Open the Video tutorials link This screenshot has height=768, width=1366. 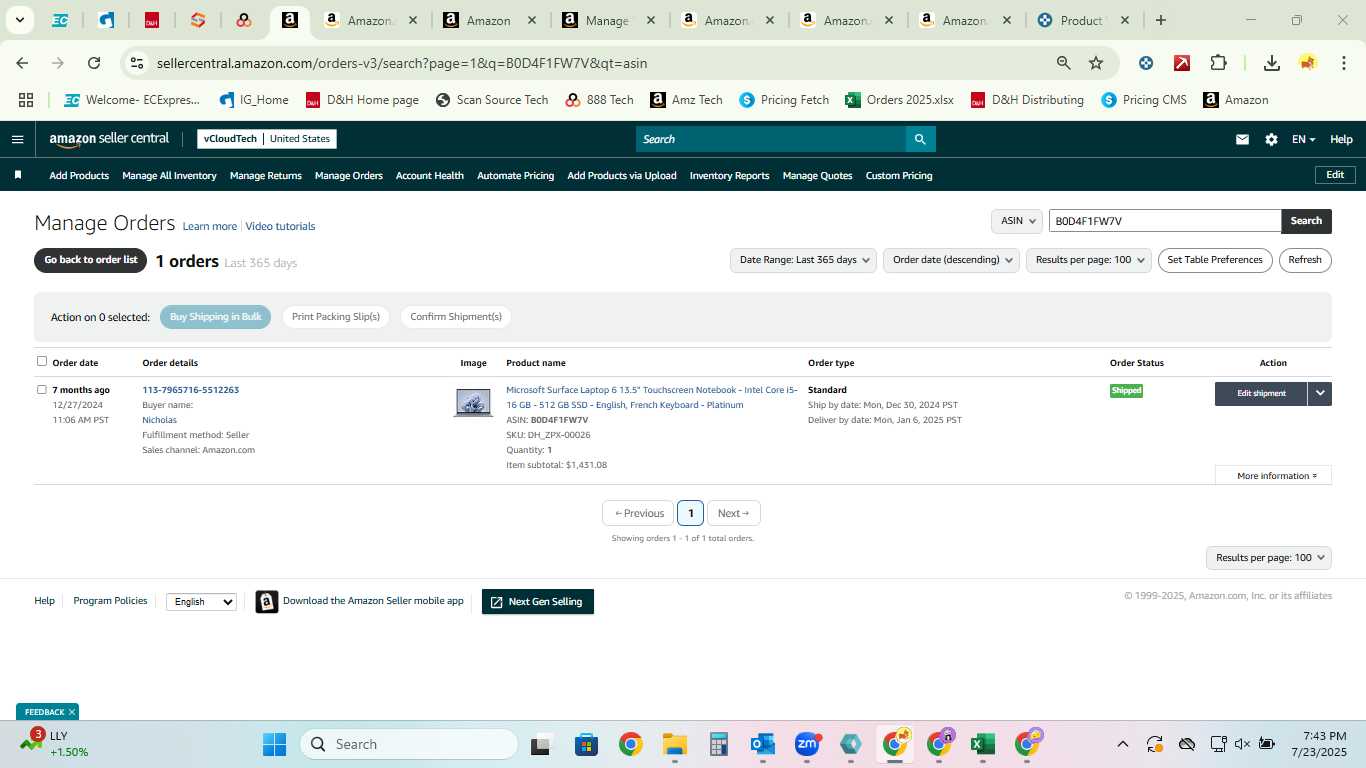coord(280,226)
